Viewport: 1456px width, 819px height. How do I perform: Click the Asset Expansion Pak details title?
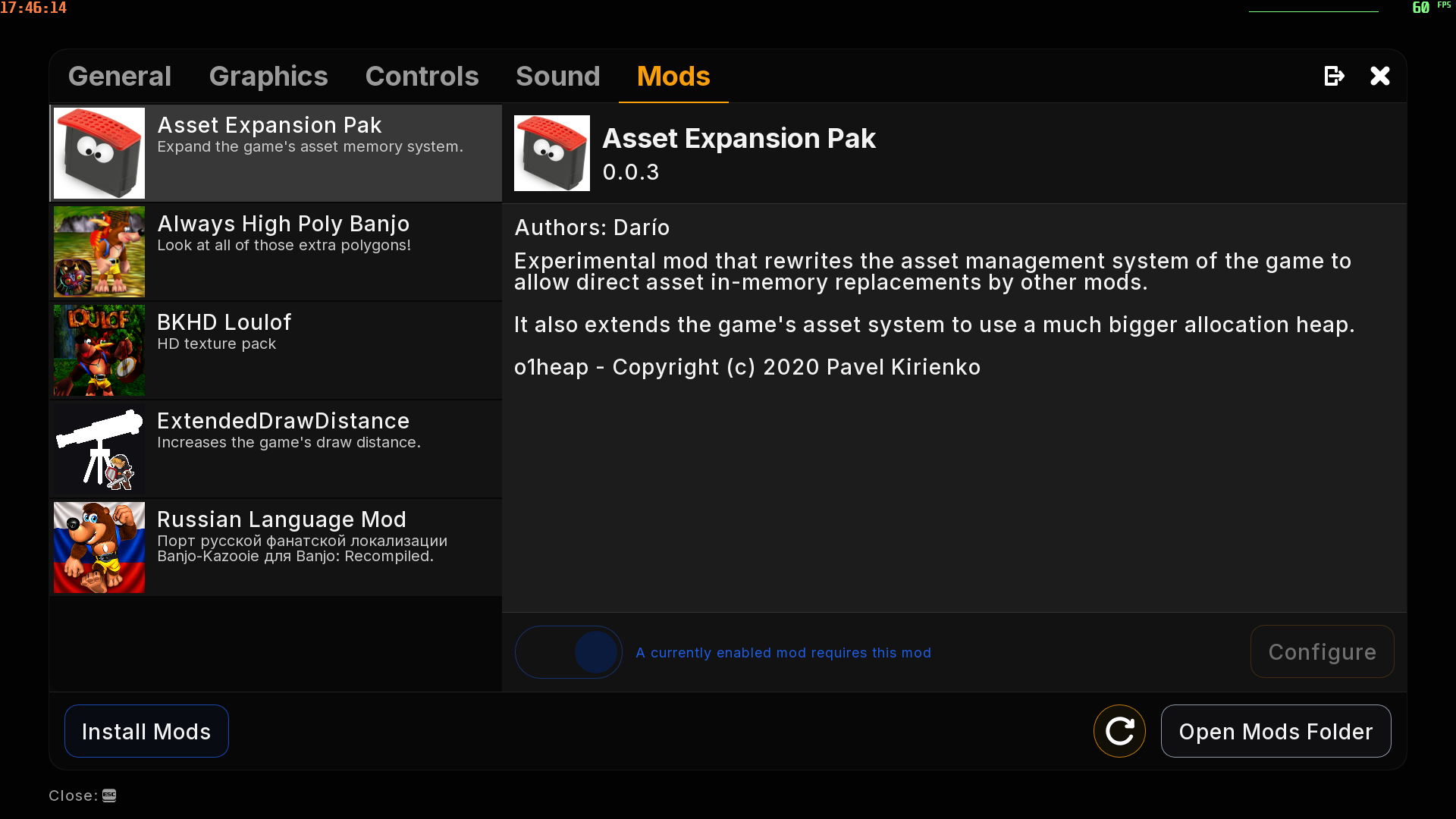(x=739, y=139)
